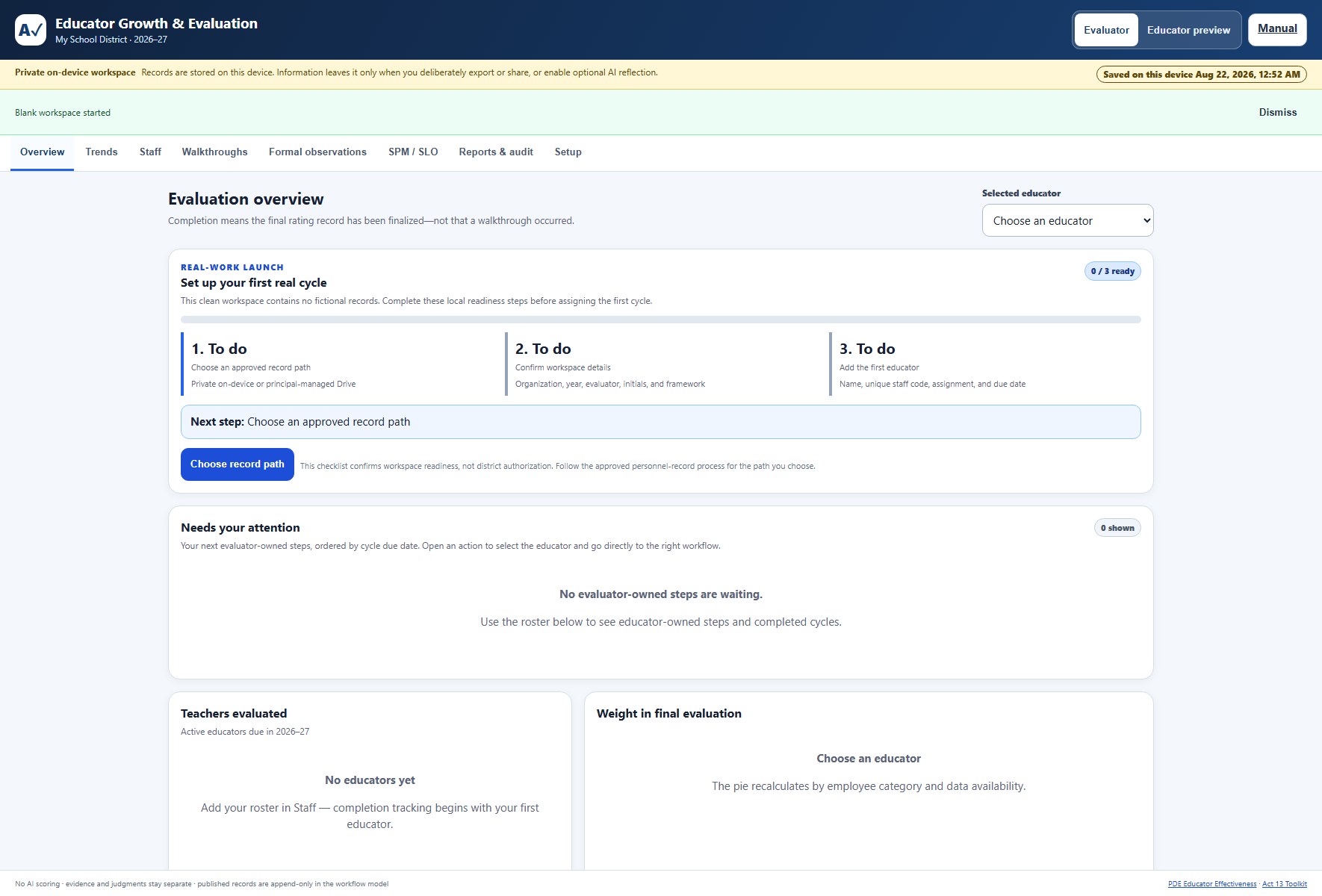Select the Overview tab
Viewport: 1322px width, 896px height.
[42, 152]
